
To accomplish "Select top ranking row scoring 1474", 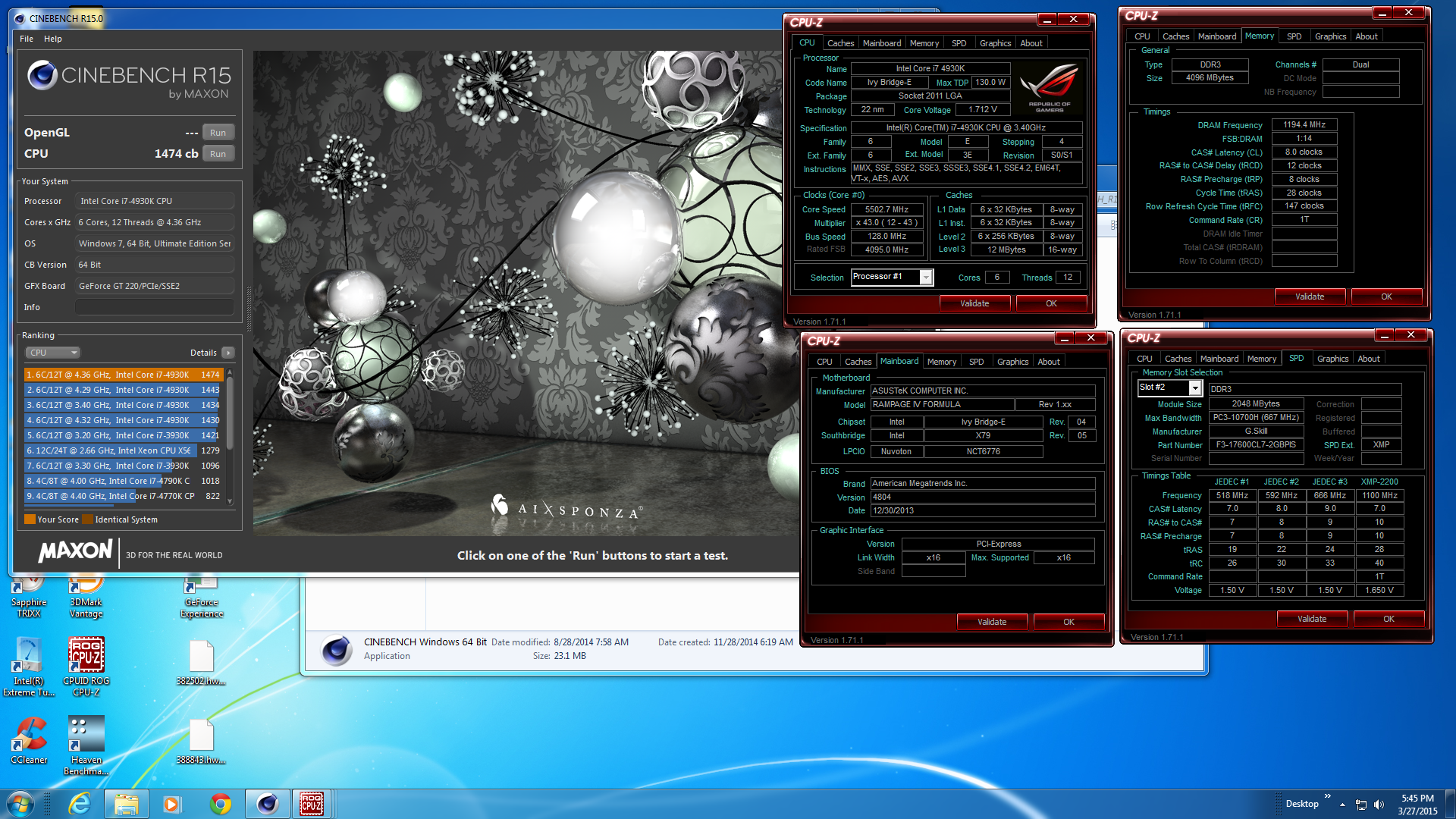I will 123,375.
